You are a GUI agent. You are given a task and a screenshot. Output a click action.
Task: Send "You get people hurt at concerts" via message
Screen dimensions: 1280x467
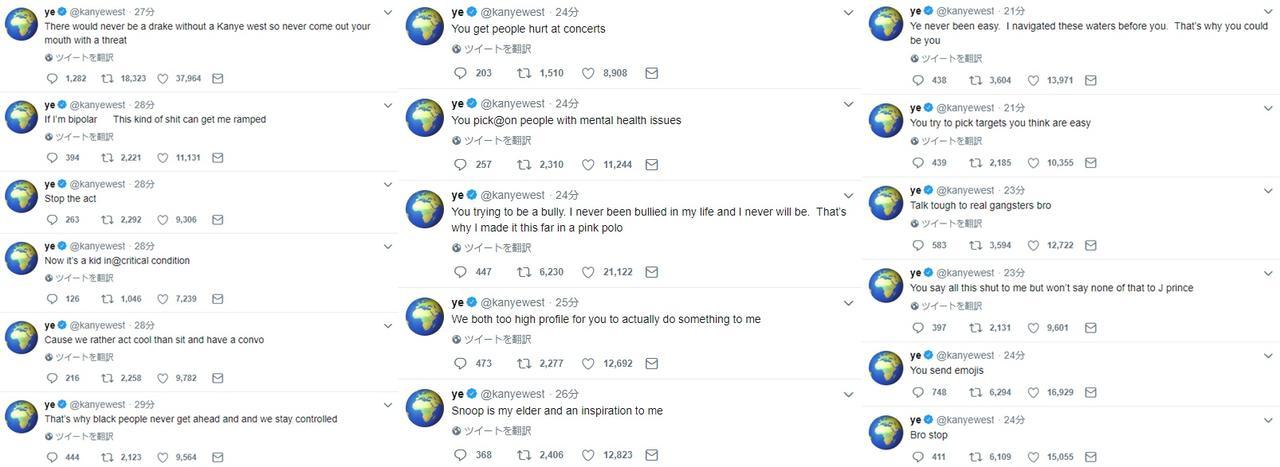click(x=651, y=73)
